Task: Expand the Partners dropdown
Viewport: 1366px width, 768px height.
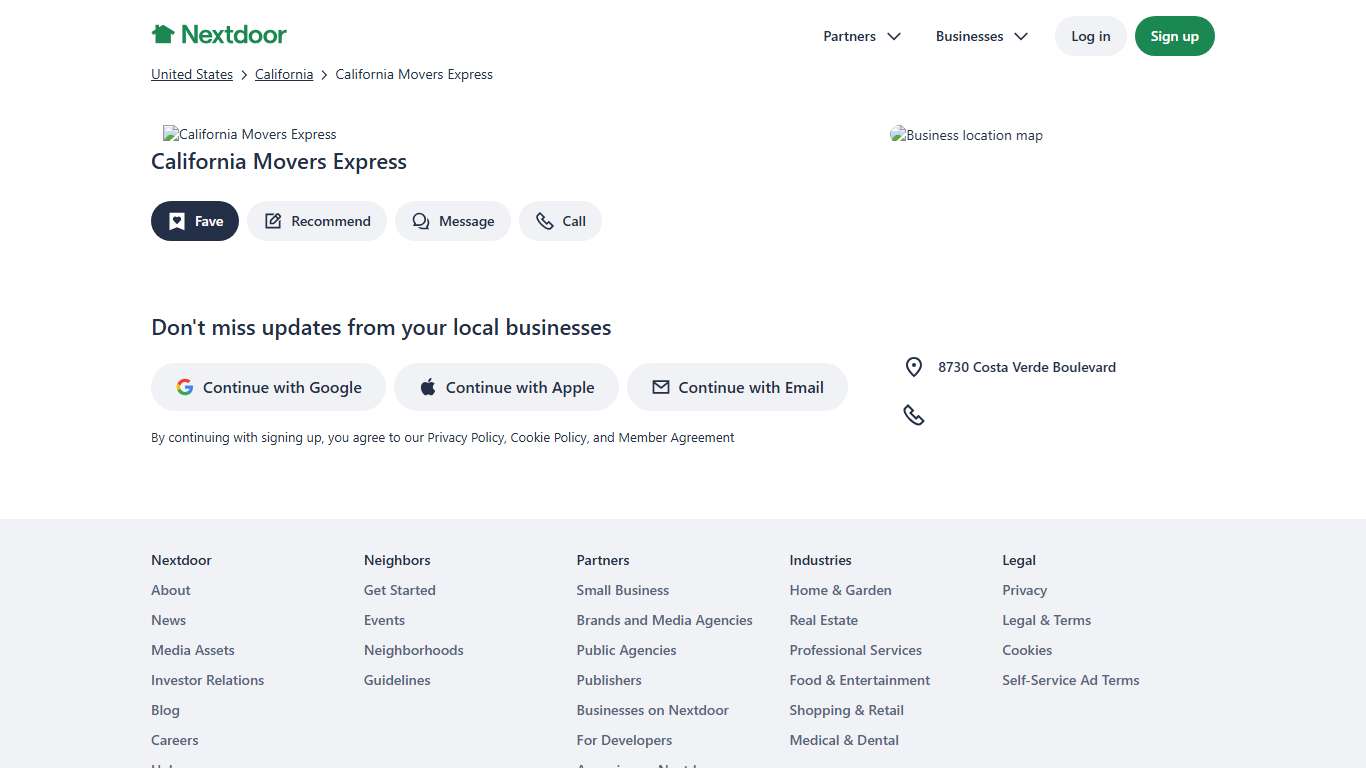Action: point(861,36)
